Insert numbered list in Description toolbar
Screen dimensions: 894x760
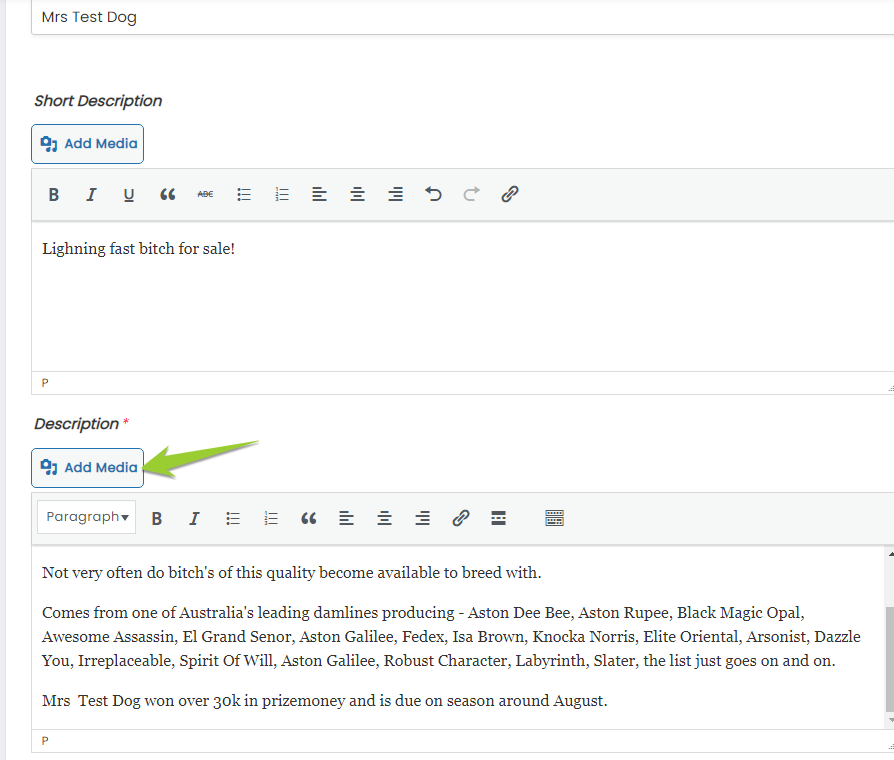click(271, 518)
